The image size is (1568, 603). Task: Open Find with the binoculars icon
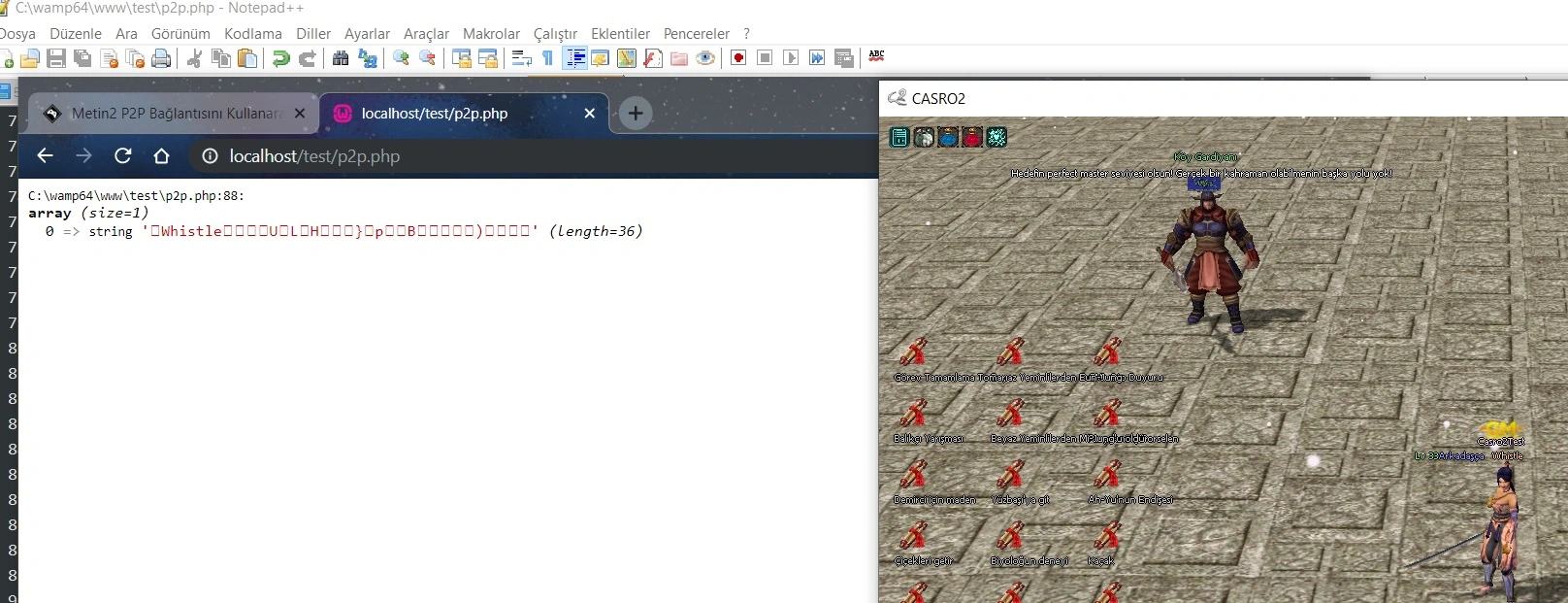[341, 58]
